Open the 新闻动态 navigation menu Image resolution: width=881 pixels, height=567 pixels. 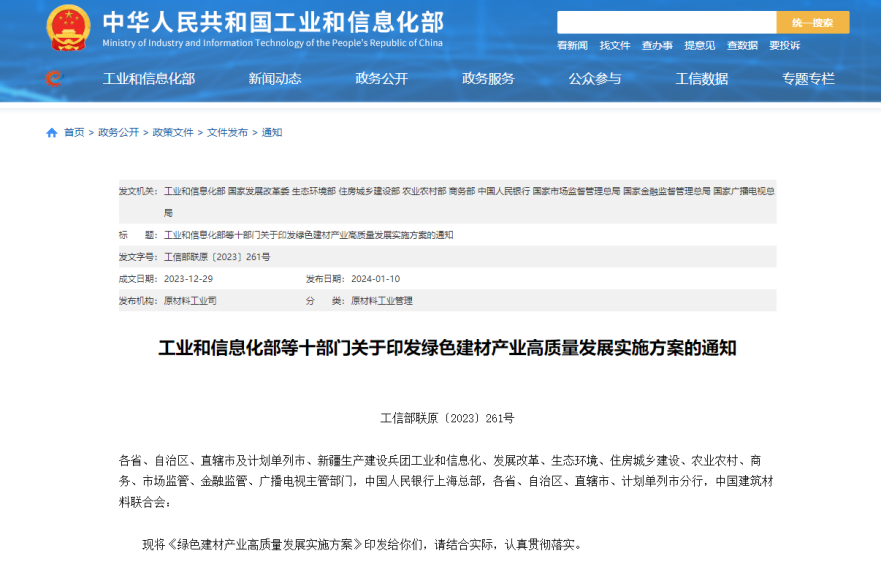[x=275, y=79]
